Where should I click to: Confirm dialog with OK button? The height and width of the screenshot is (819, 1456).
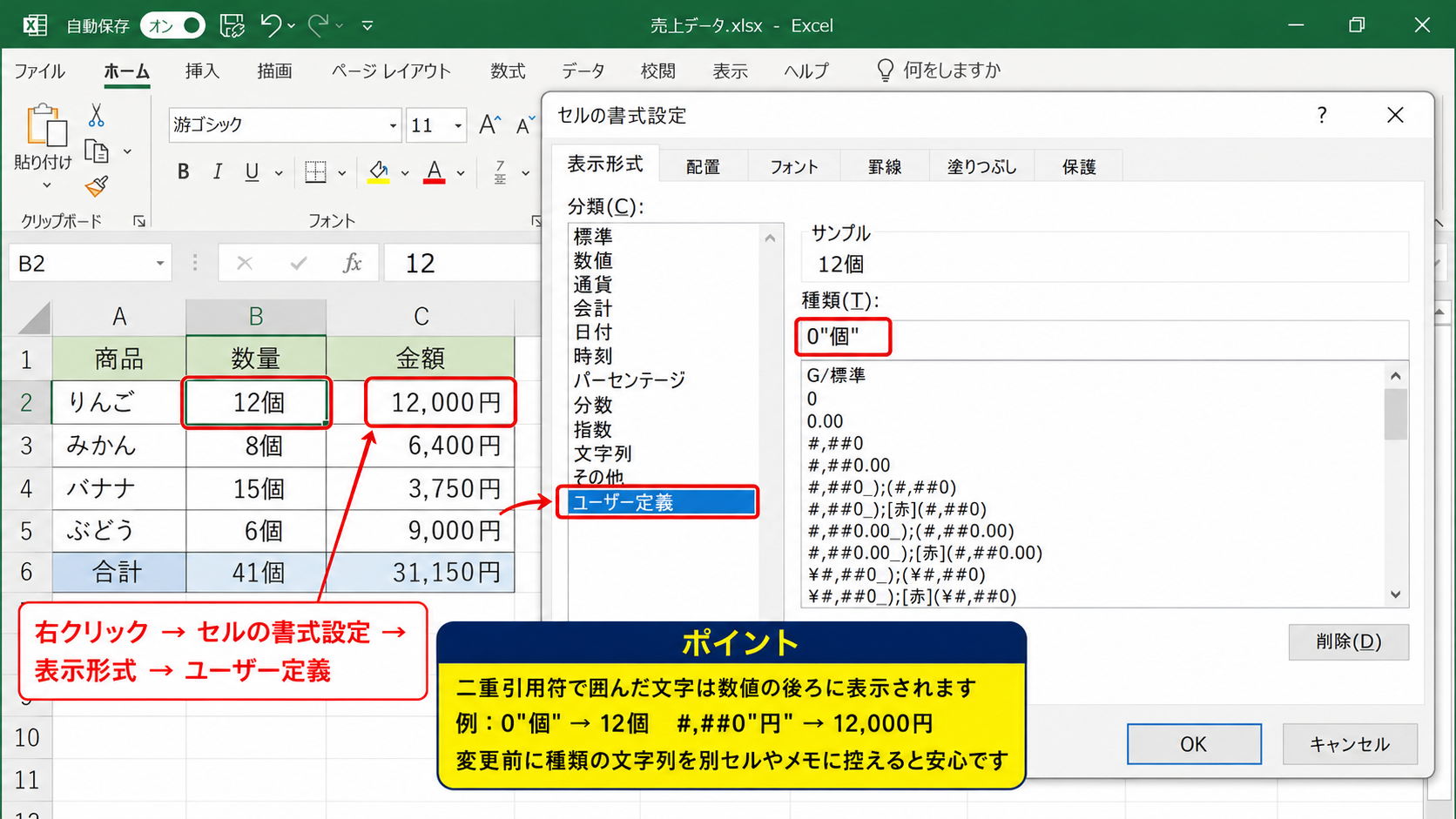click(1194, 744)
